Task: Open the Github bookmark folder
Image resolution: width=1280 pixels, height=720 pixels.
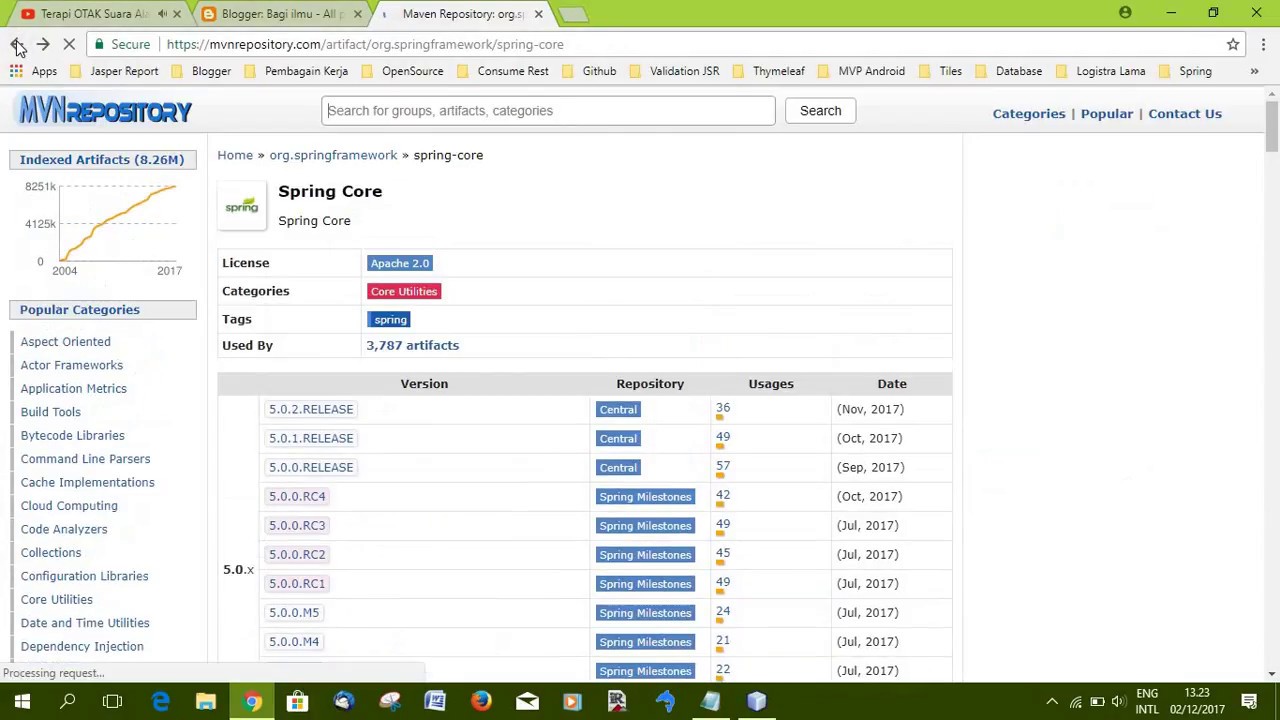Action: [x=589, y=71]
